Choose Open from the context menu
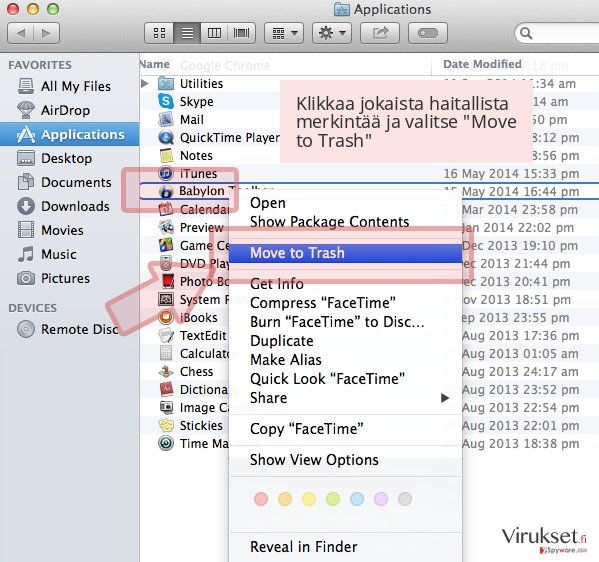 (345, 203)
